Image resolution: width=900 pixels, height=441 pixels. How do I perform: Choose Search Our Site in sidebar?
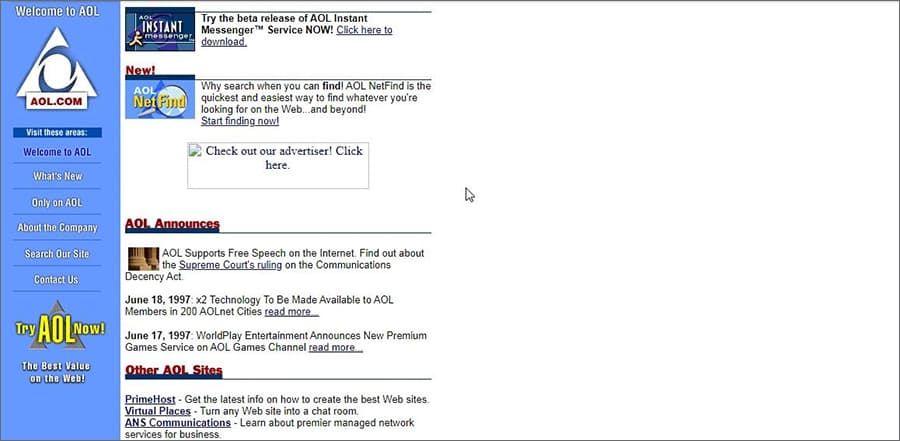tap(57, 254)
